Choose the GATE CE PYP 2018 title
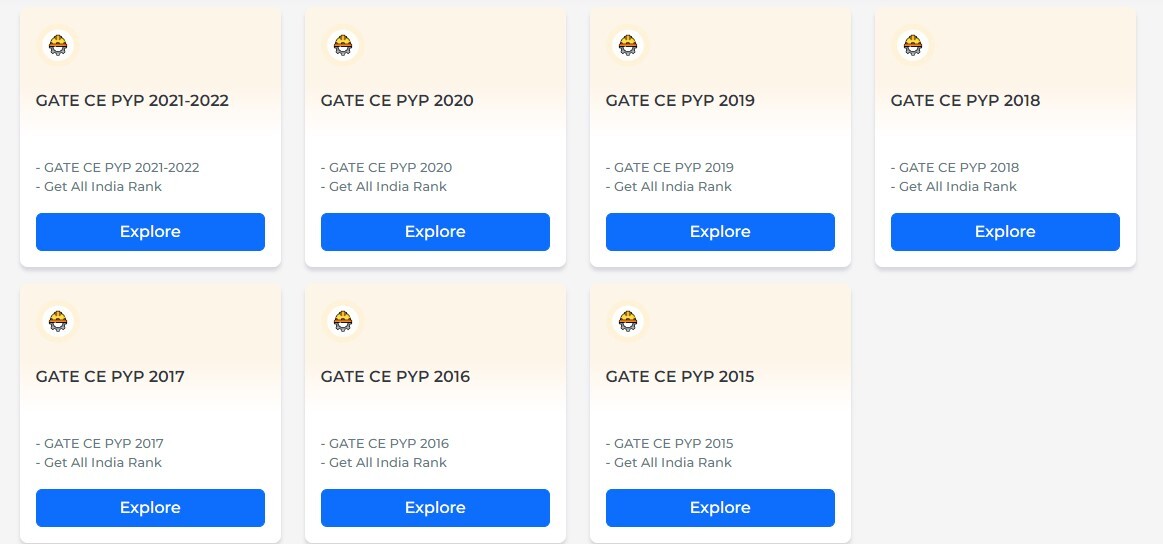The width and height of the screenshot is (1163, 544). click(965, 101)
